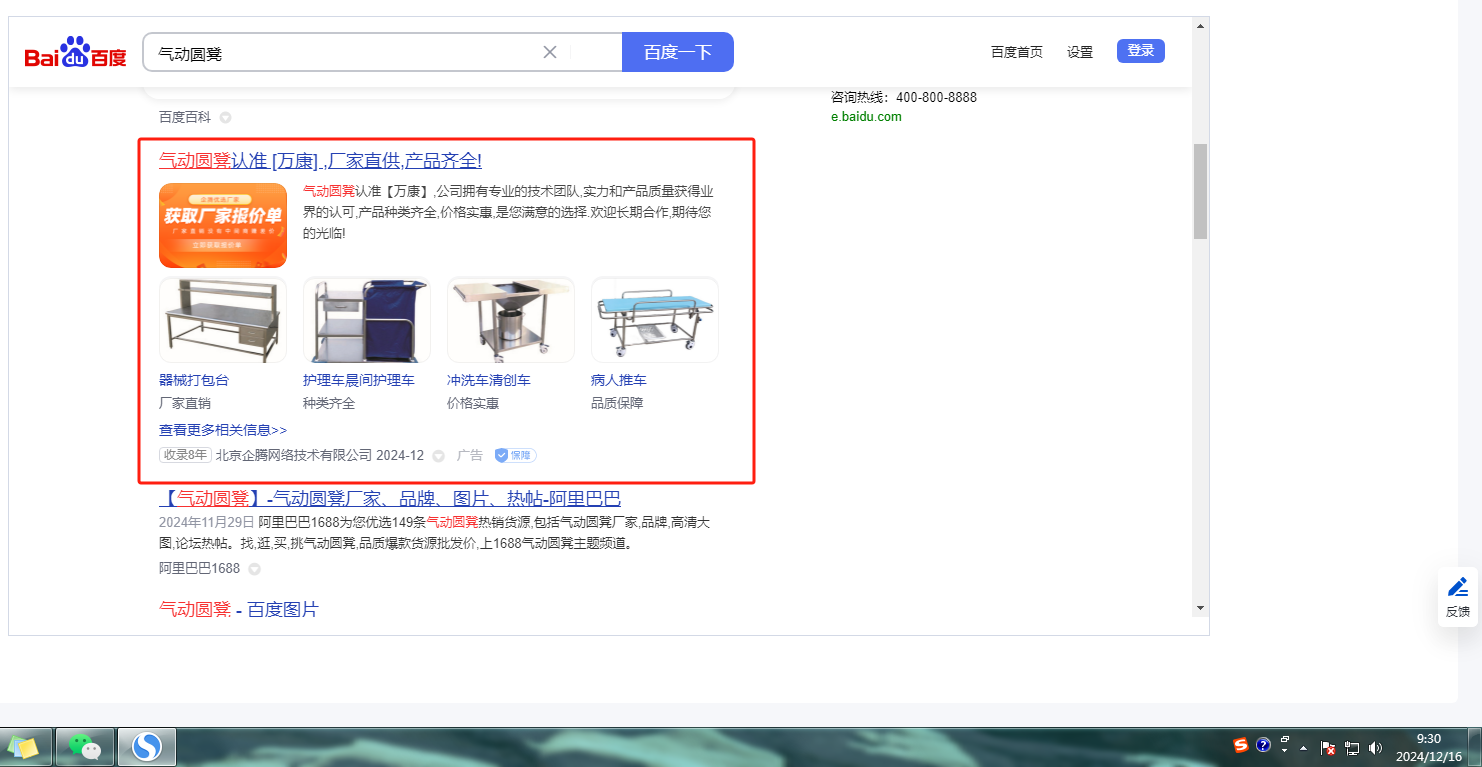Click the 价格实惠 caption text
The image size is (1482, 767).
coord(473,403)
